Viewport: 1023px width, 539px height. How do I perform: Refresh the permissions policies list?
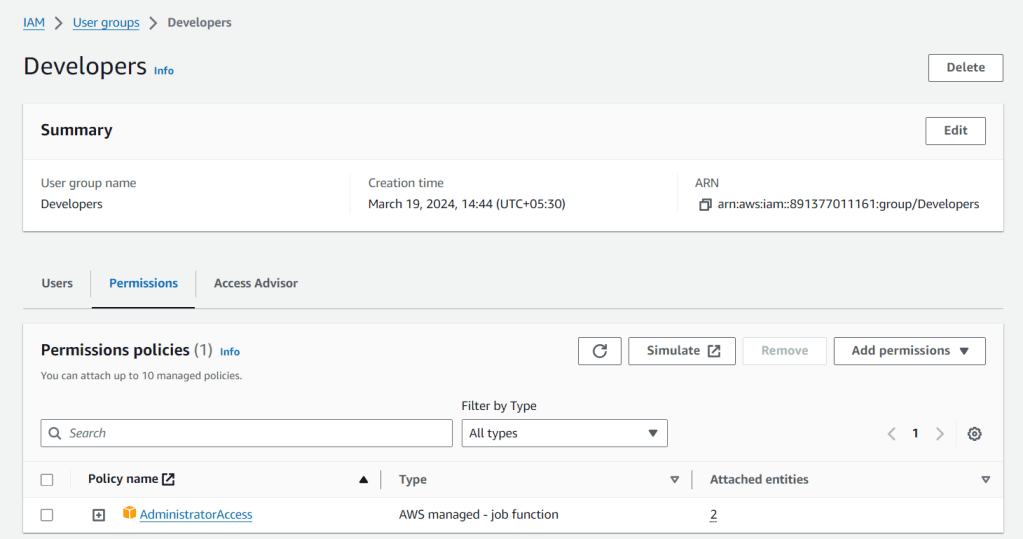point(600,351)
